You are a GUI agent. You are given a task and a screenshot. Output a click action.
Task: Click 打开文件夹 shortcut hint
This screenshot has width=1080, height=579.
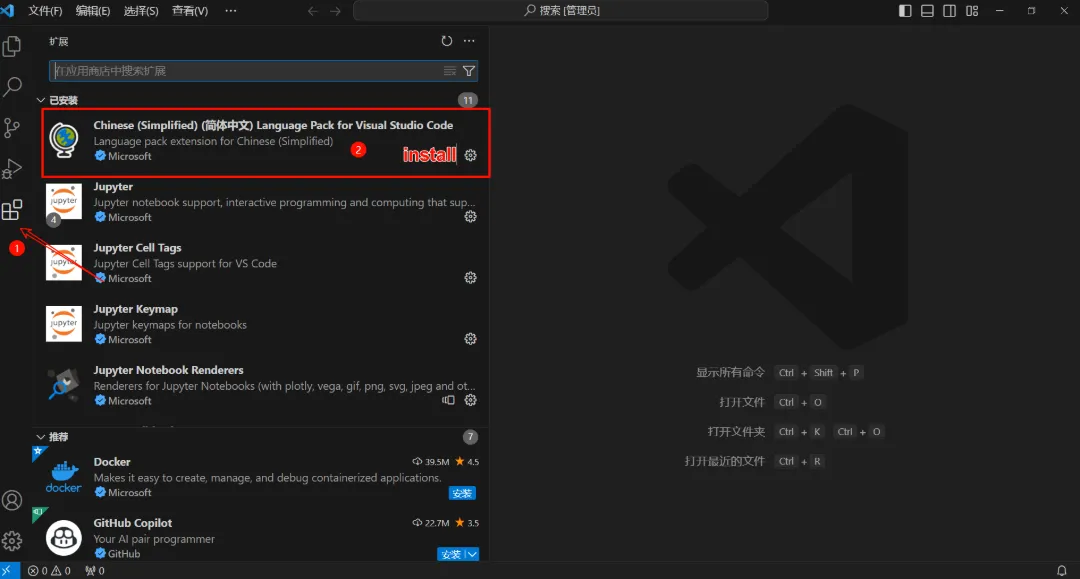click(x=736, y=432)
